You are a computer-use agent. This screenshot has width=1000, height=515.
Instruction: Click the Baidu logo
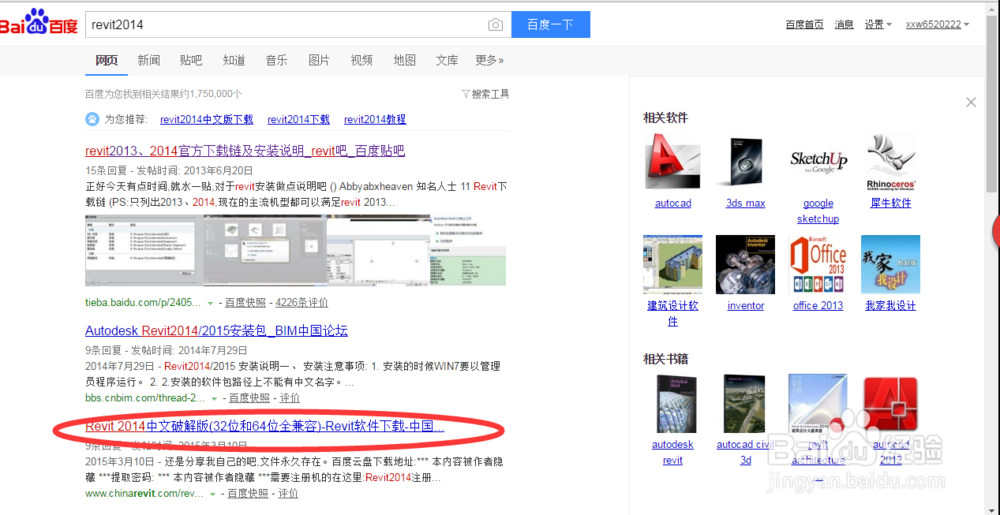(38, 24)
